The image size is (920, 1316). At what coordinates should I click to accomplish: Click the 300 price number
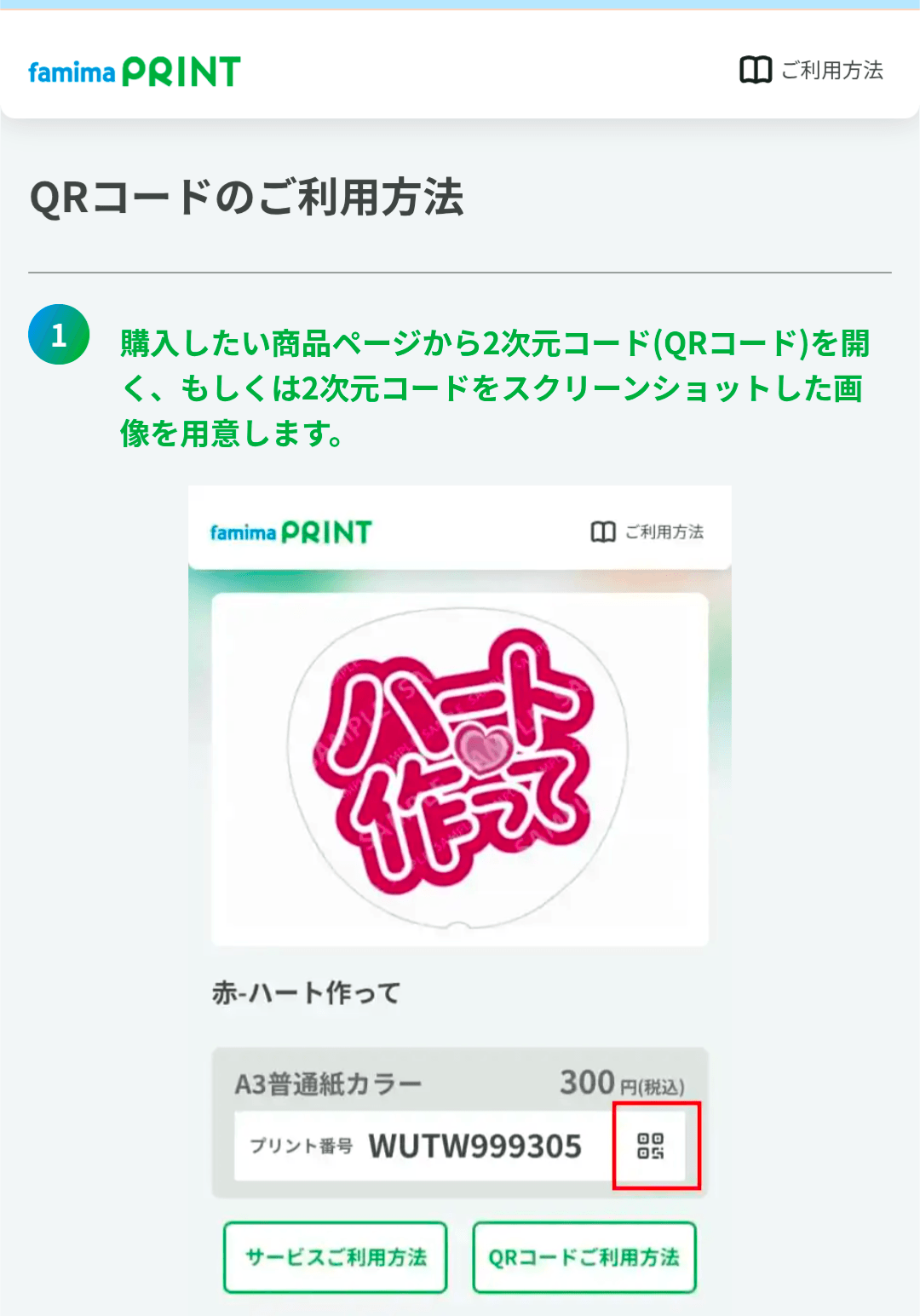(587, 1083)
